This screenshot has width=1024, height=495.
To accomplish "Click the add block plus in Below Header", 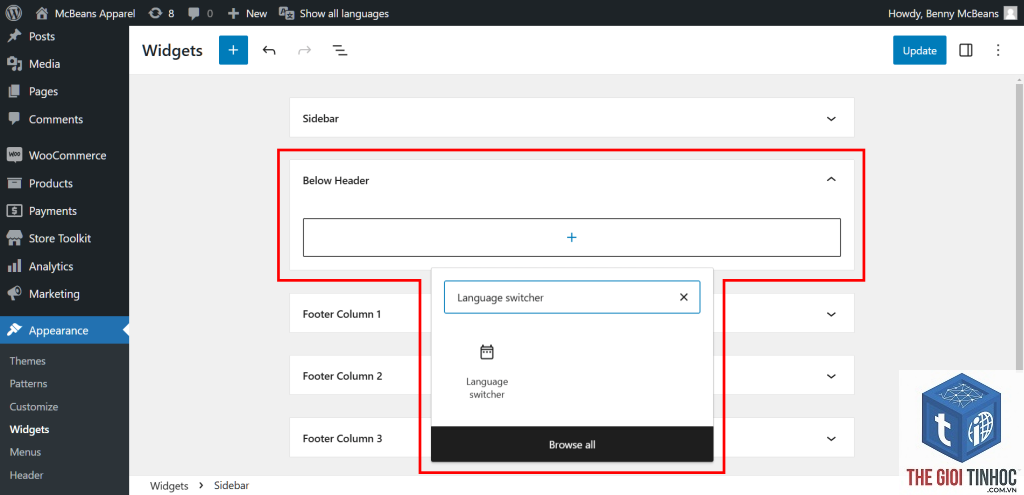I will pos(571,238).
